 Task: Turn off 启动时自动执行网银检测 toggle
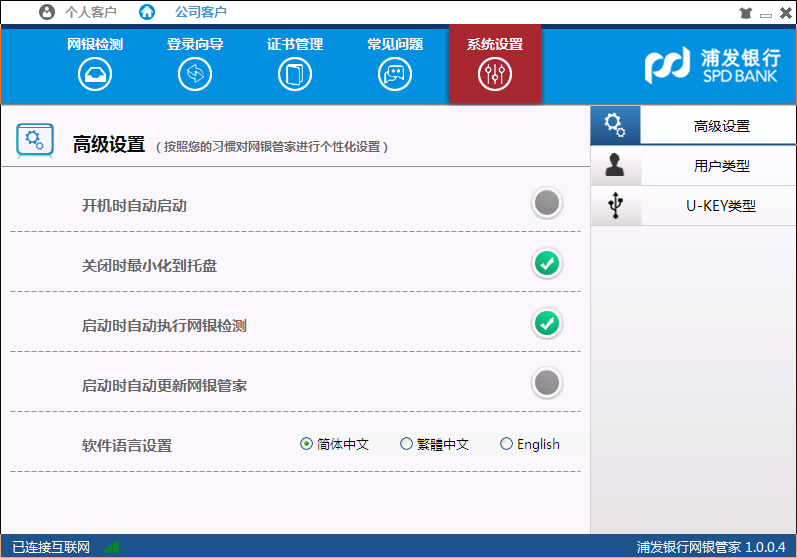[546, 323]
